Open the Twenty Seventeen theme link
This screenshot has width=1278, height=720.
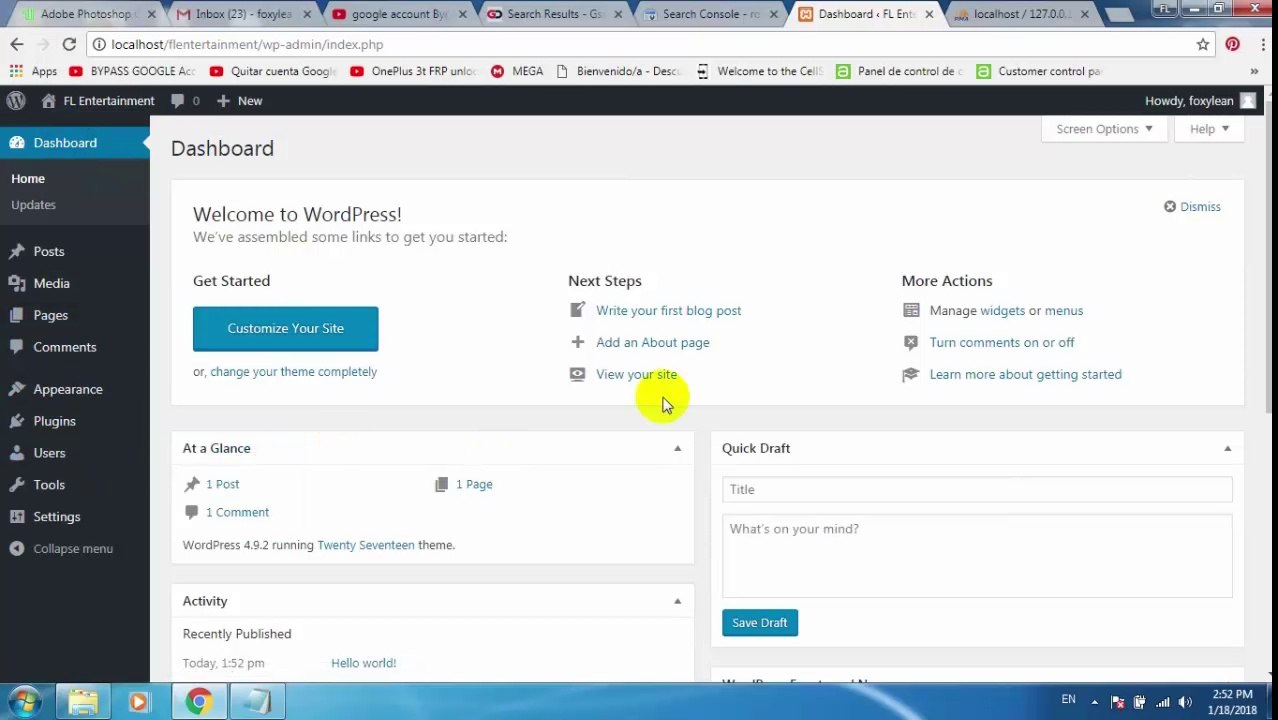(365, 546)
